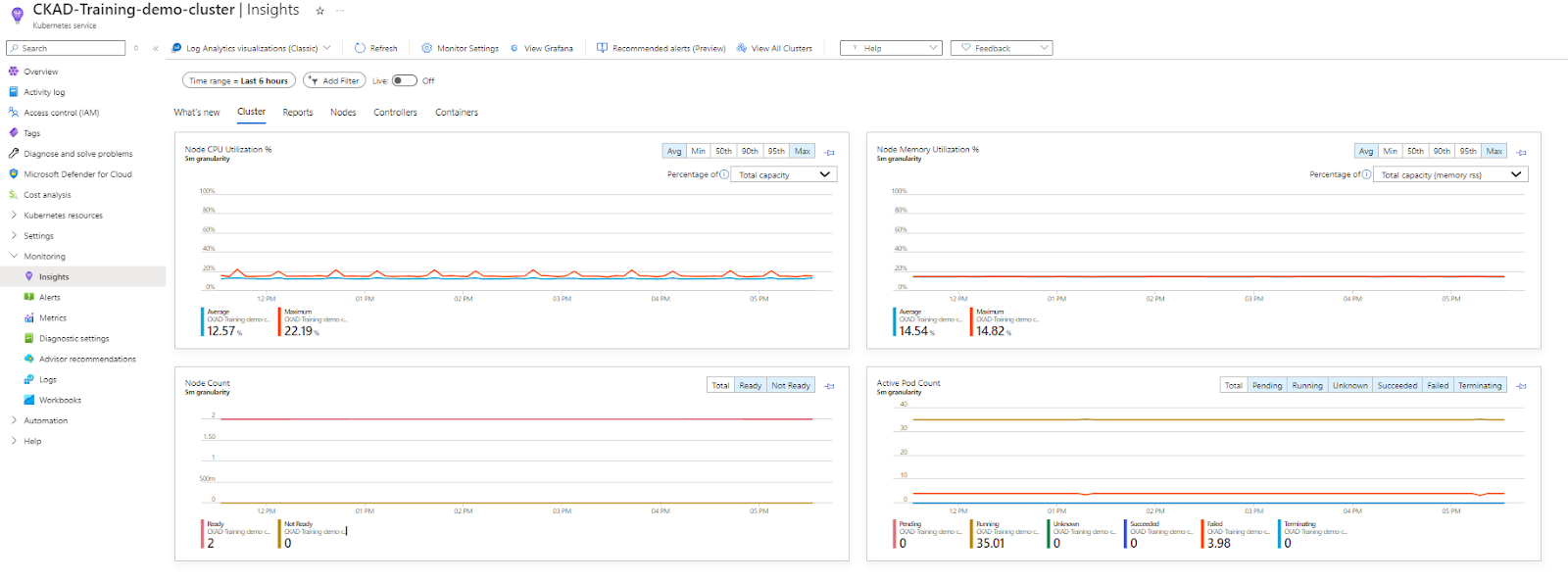1568x581 pixels.
Task: Click the Tags icon in sidebar
Action: point(14,133)
